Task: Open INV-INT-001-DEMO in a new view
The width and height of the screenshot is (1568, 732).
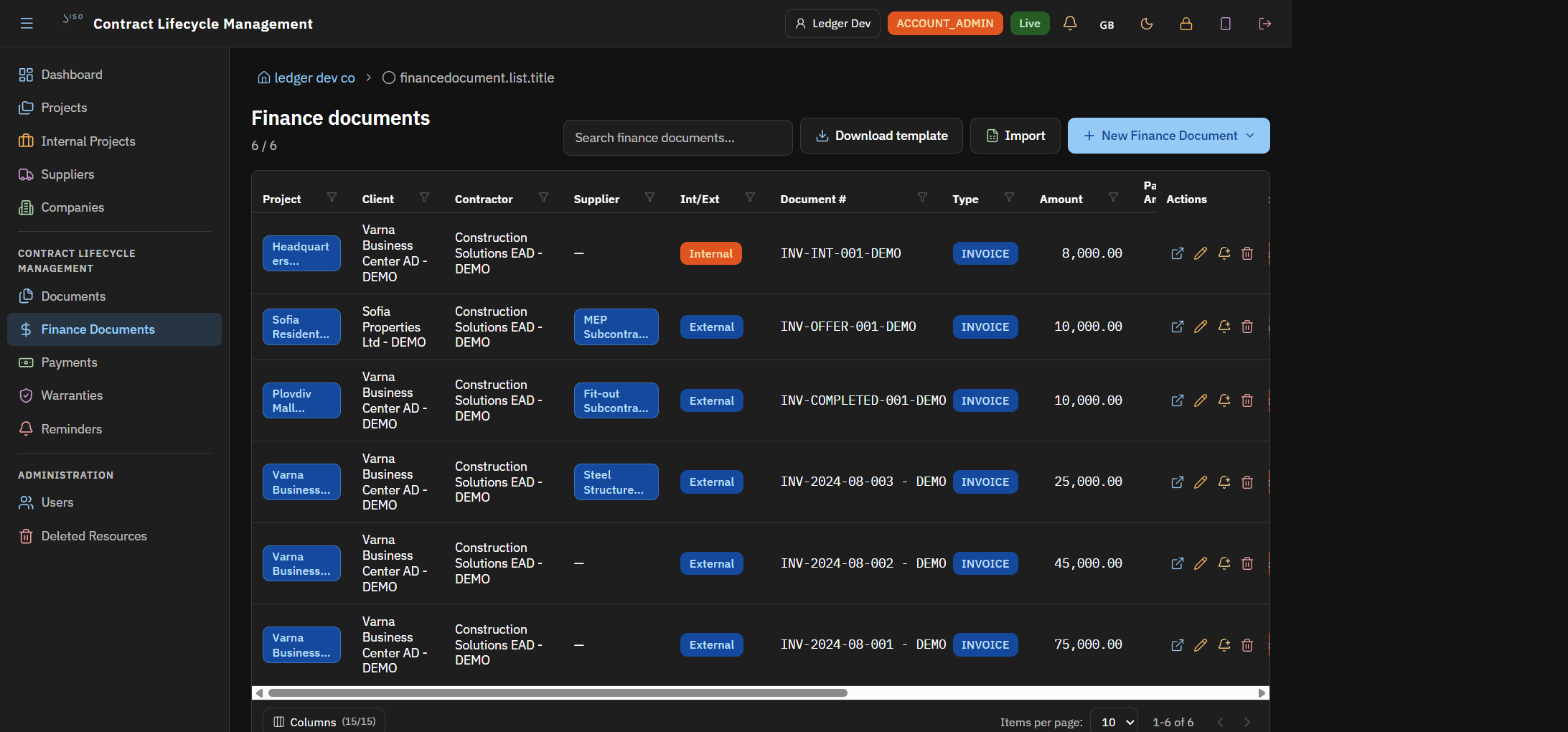Action: click(x=1178, y=253)
